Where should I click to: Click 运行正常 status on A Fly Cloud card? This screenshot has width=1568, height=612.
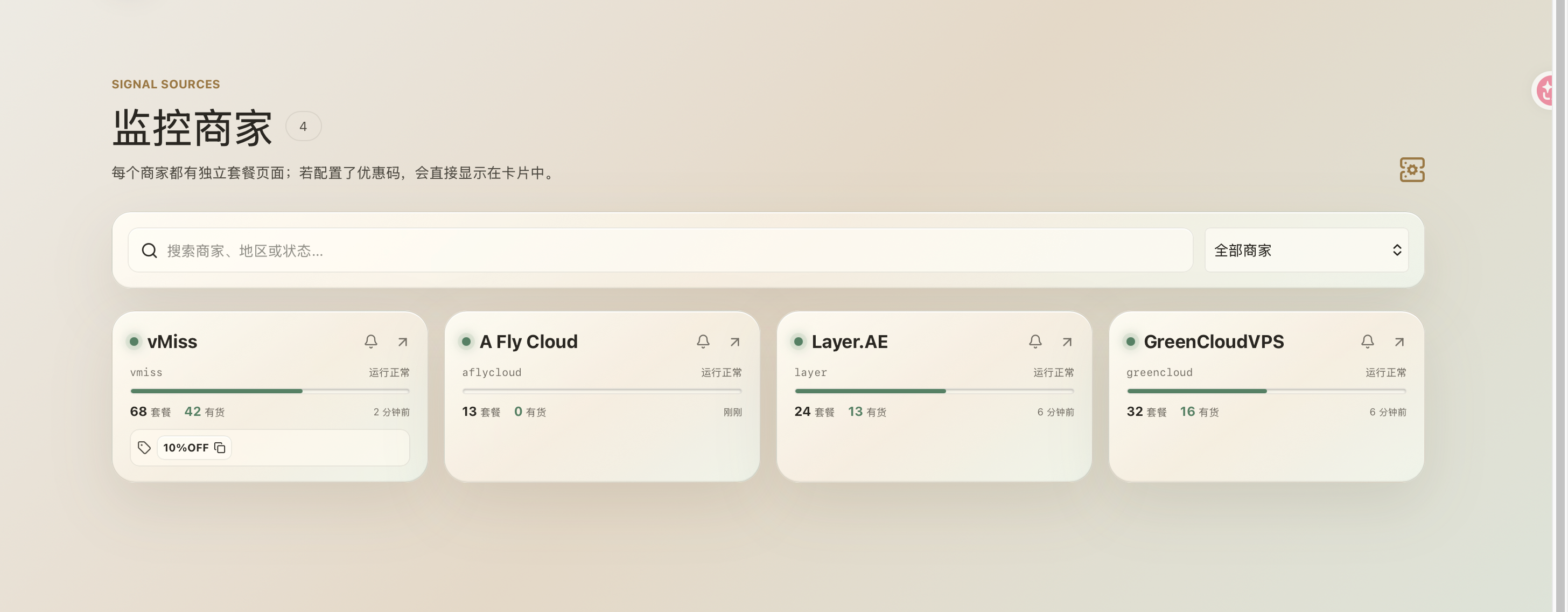click(x=722, y=372)
